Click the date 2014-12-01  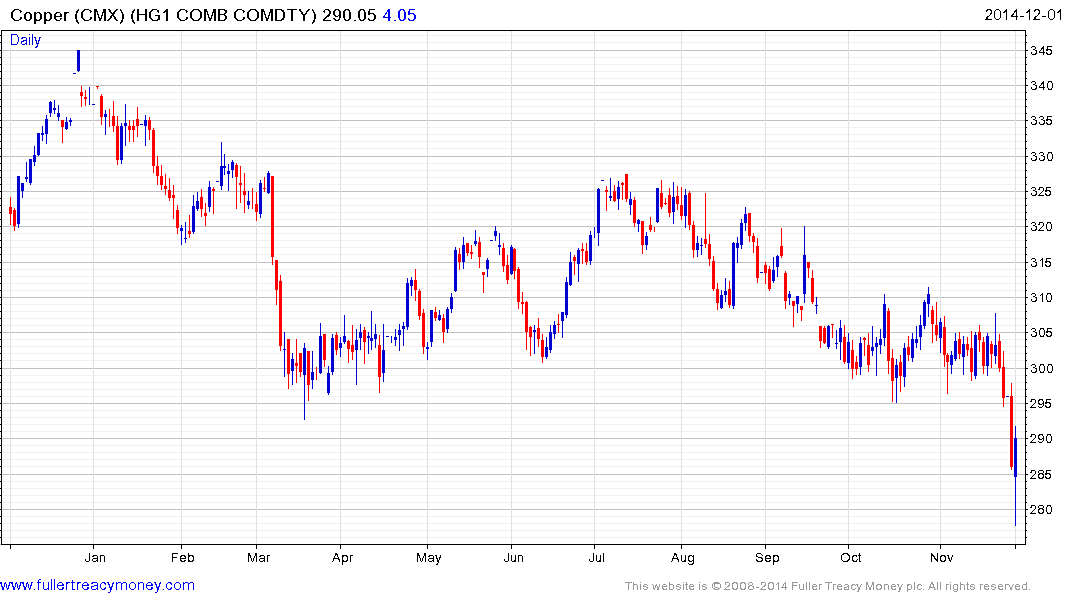click(x=1023, y=15)
